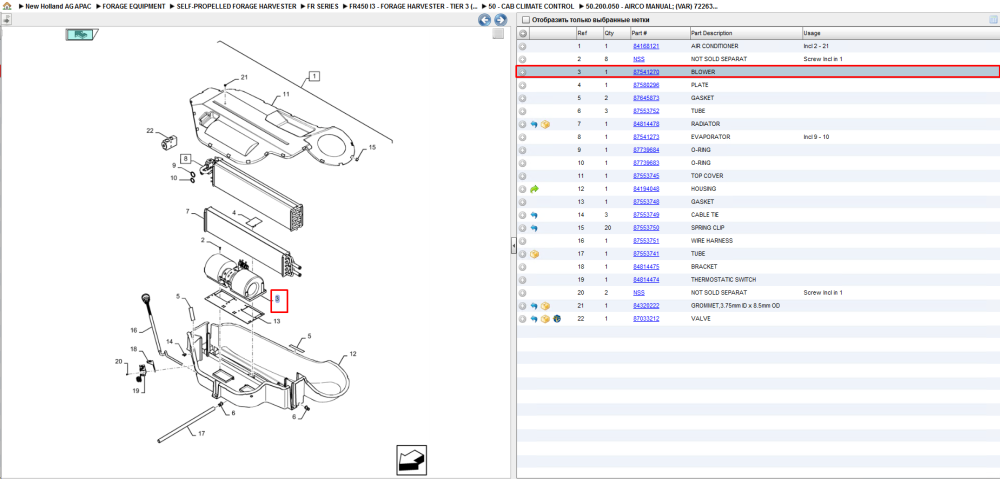Open part number 87033212 link
Image resolution: width=1000 pixels, height=479 pixels.
pos(645,319)
